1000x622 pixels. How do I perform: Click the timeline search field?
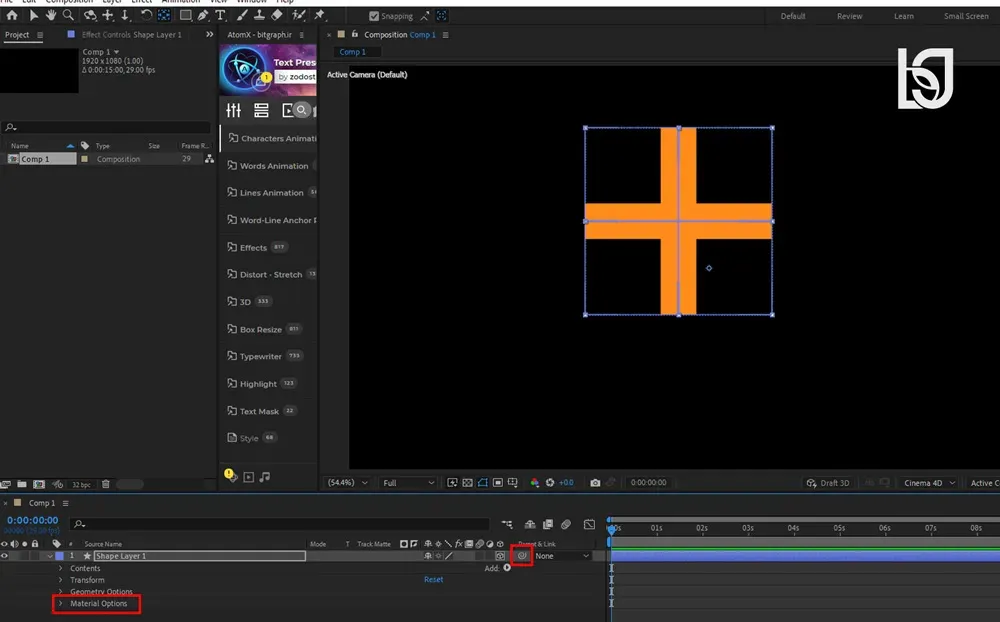(279, 524)
